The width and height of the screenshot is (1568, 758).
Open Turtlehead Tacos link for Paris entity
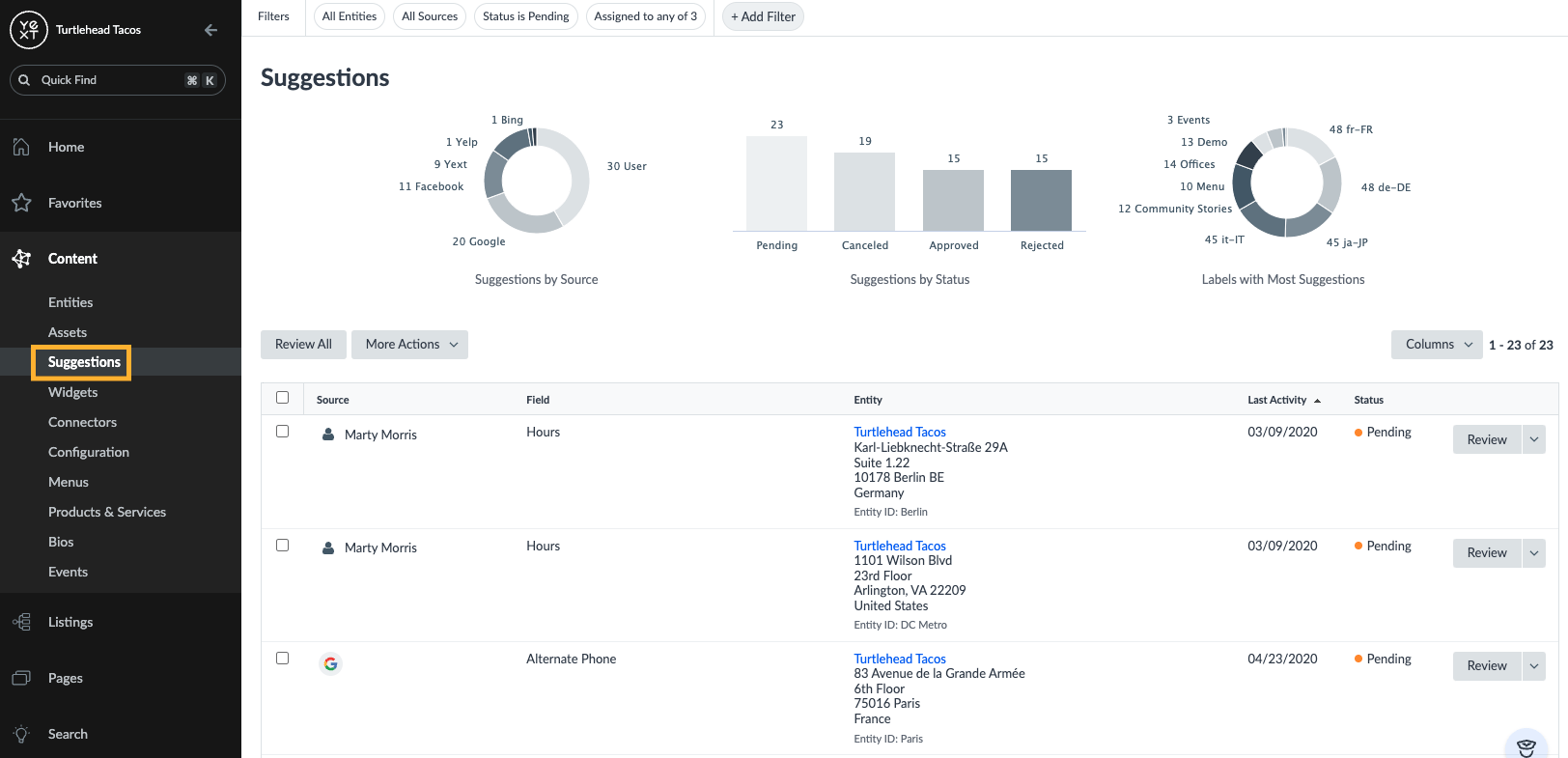coord(900,659)
